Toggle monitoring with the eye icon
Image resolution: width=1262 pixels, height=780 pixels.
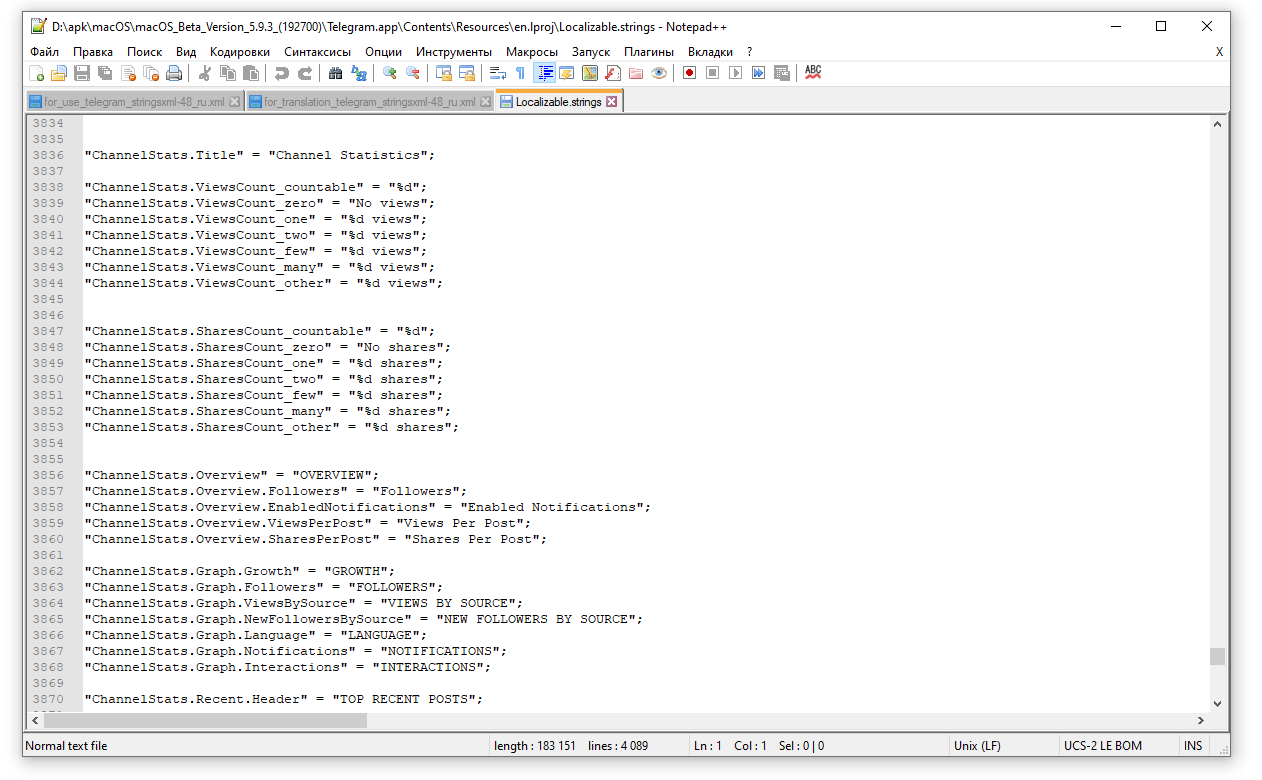(659, 73)
